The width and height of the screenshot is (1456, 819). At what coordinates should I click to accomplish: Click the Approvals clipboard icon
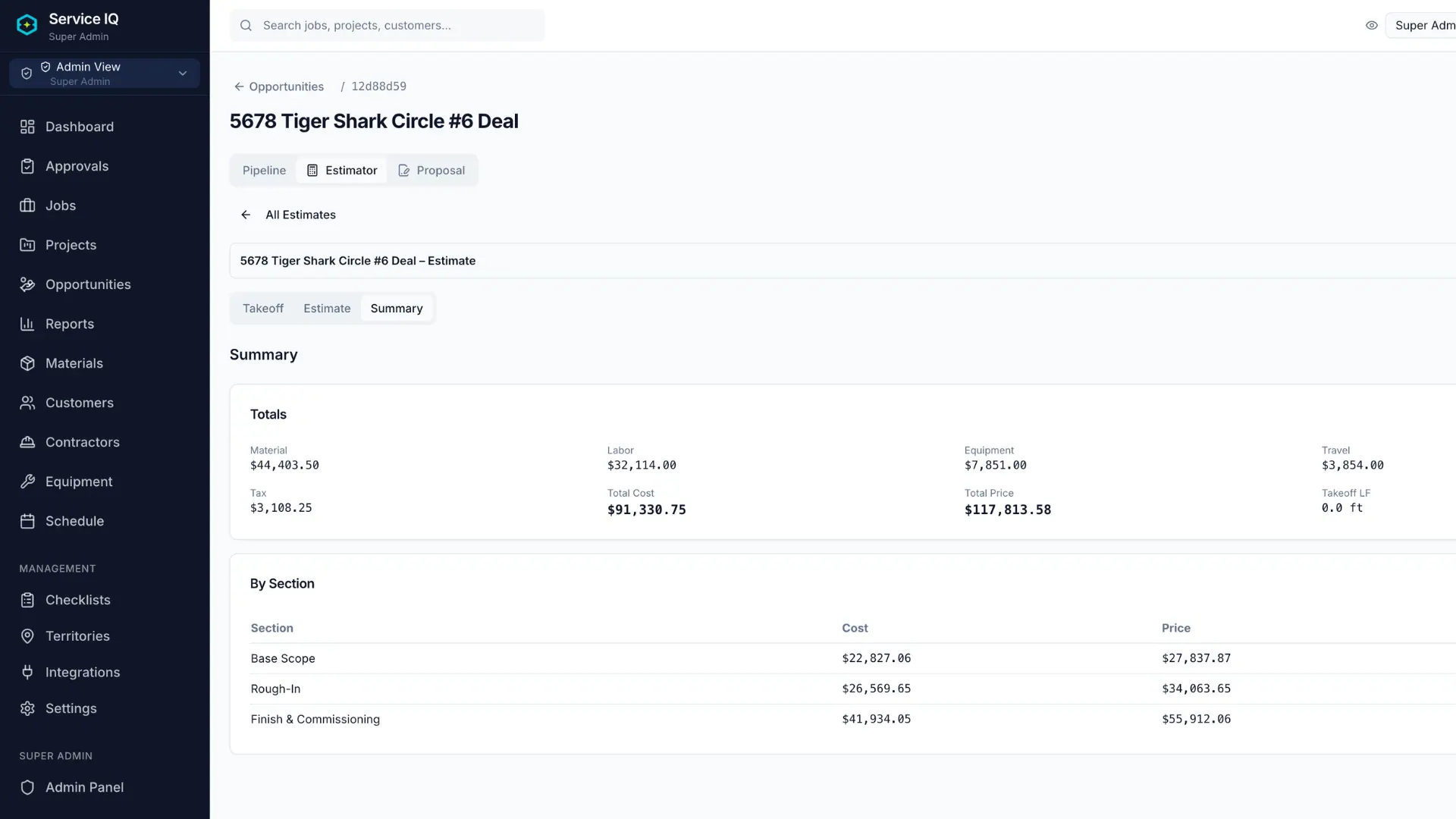pos(27,166)
